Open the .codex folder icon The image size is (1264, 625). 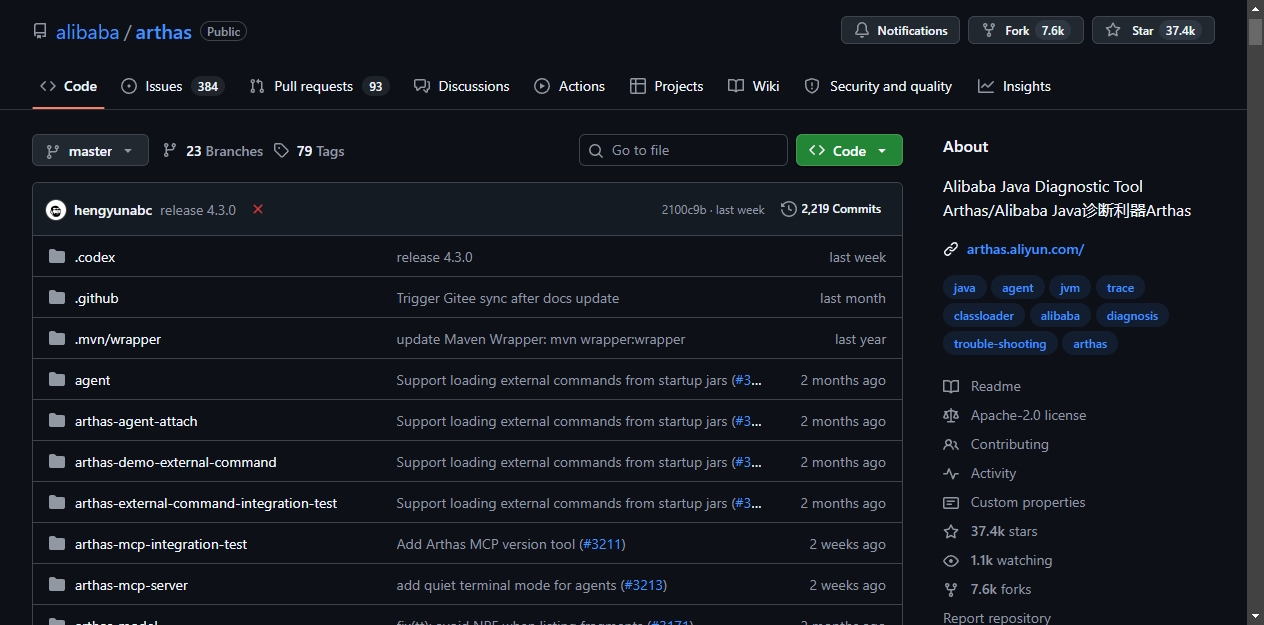tap(57, 257)
